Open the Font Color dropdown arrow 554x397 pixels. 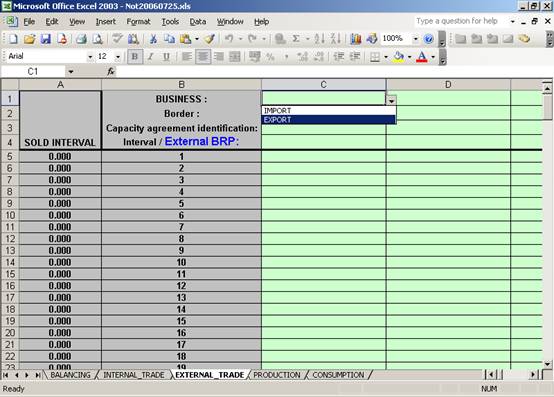tap(433, 57)
